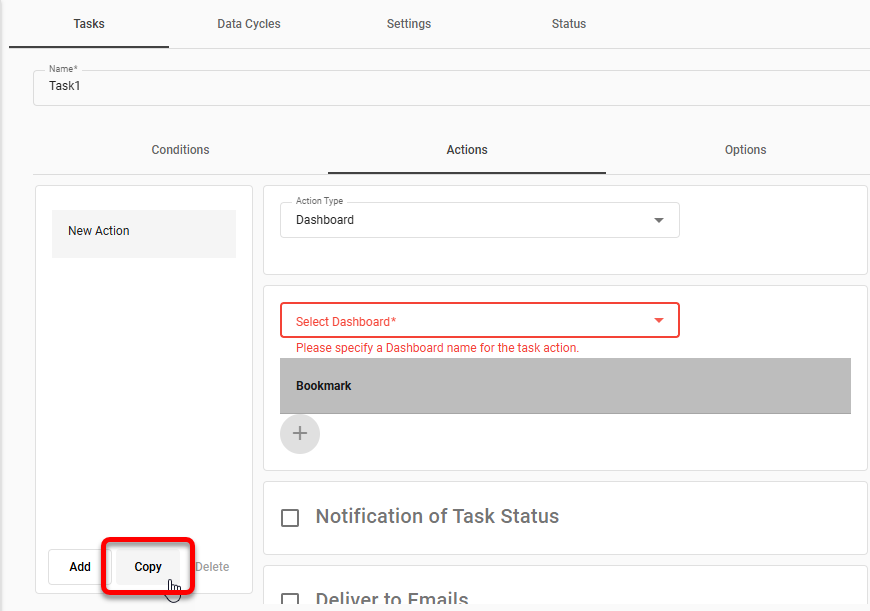Check the Deliver to Emails checkbox
Screen dimensions: 870x611
[x=290, y=598]
